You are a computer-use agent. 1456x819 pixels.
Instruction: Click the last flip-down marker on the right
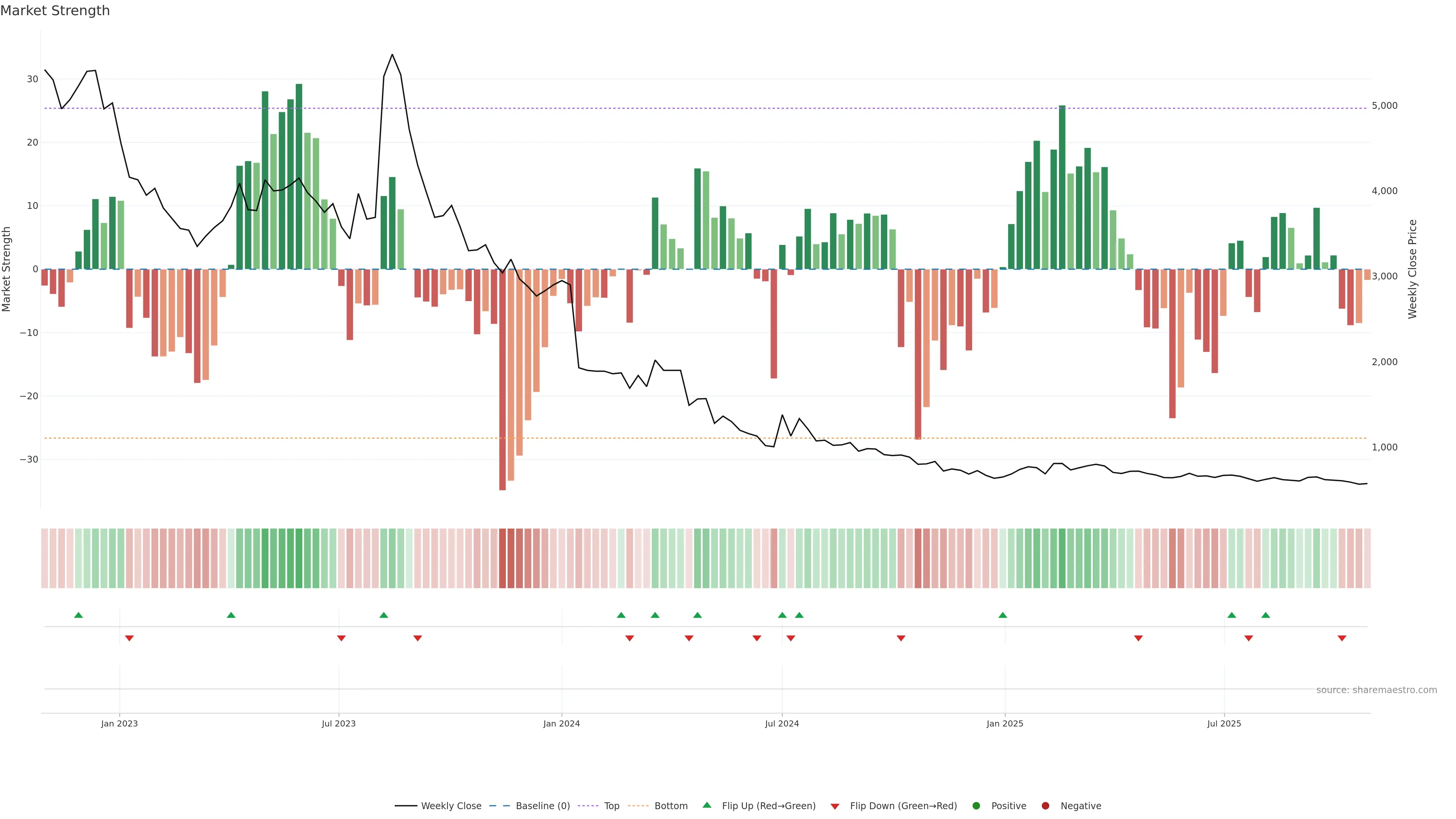(1342, 638)
